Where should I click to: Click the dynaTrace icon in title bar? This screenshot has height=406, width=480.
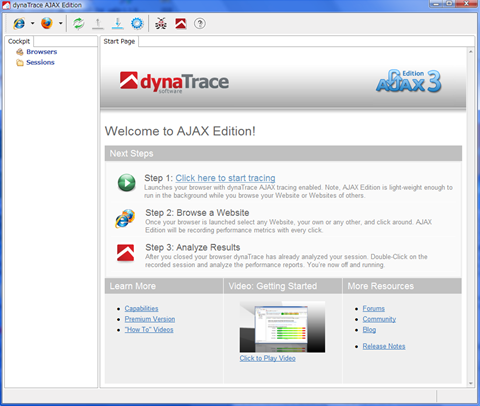pos(6,5)
